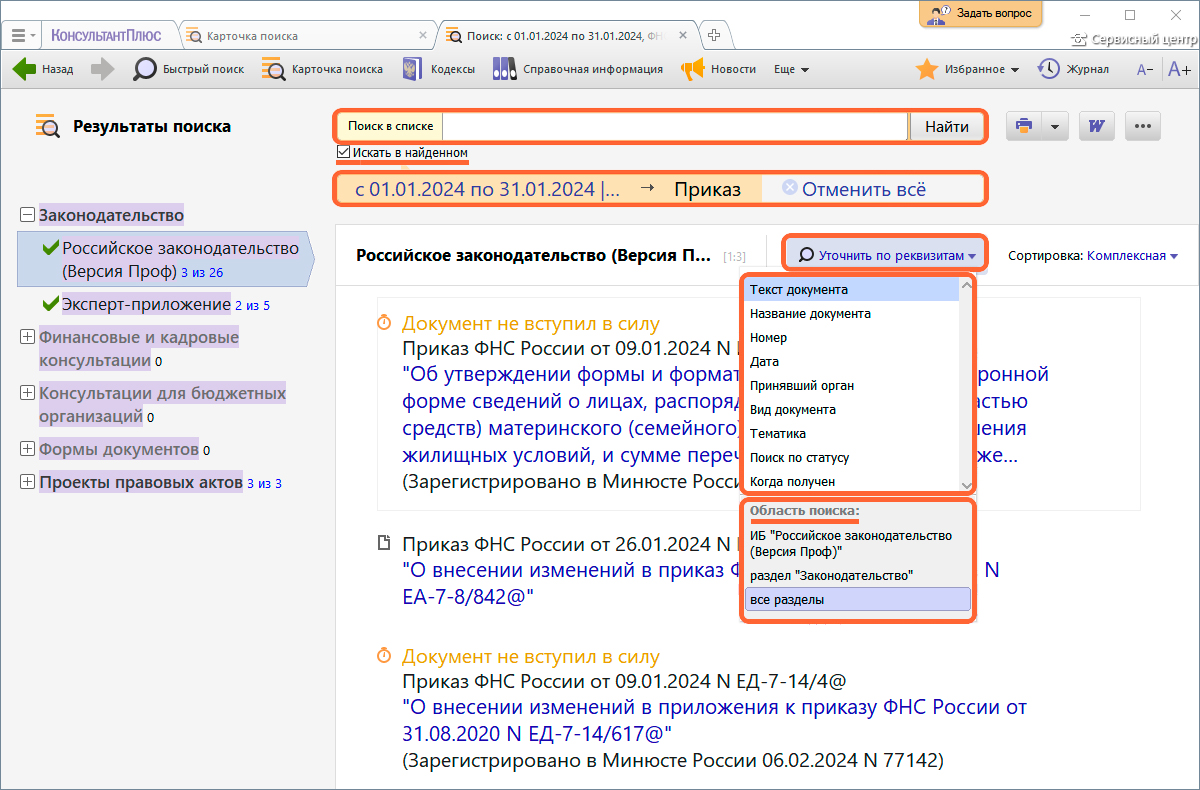Close the Карточка поиска tab
The image size is (1200, 790).
[425, 35]
